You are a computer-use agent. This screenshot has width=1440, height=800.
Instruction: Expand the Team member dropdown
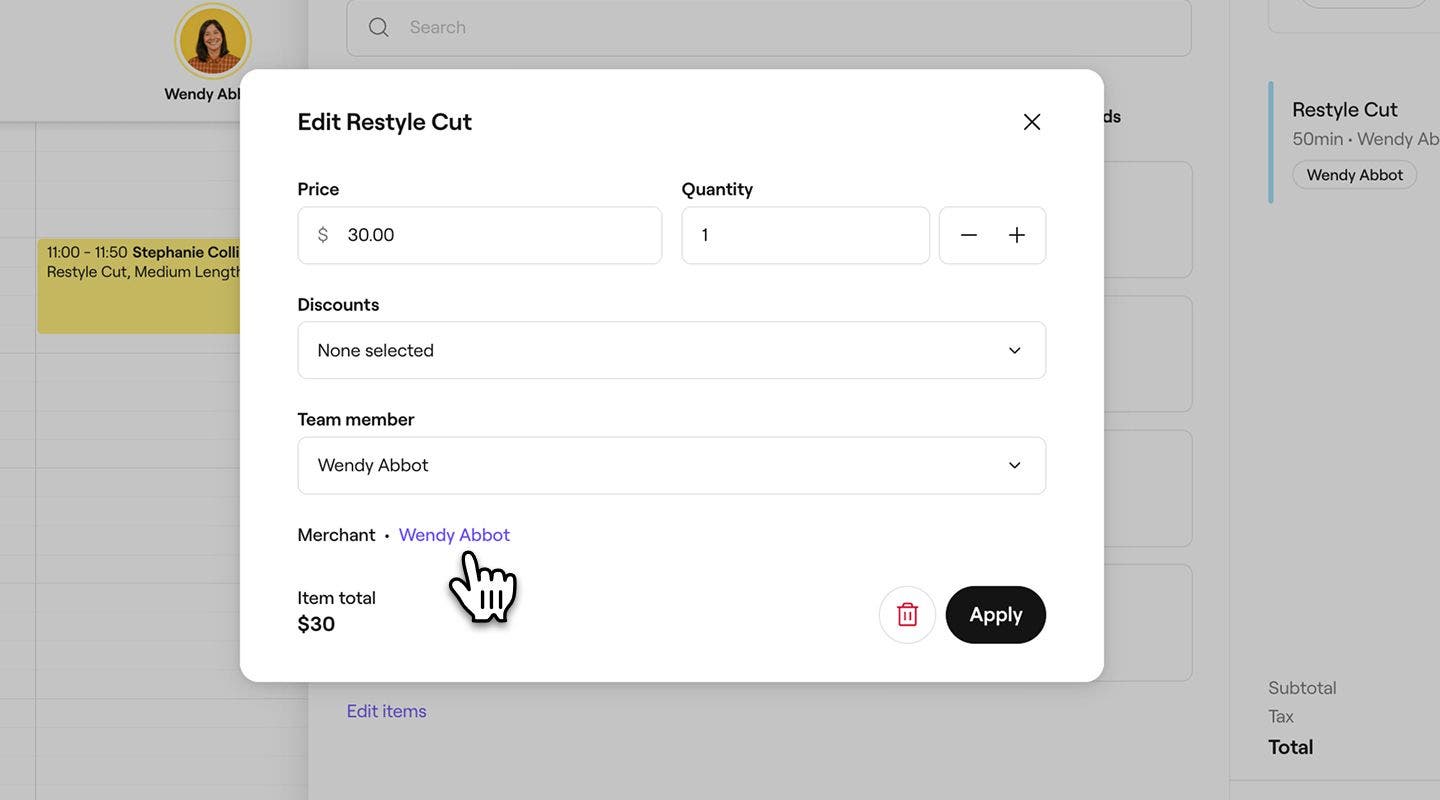click(x=672, y=462)
